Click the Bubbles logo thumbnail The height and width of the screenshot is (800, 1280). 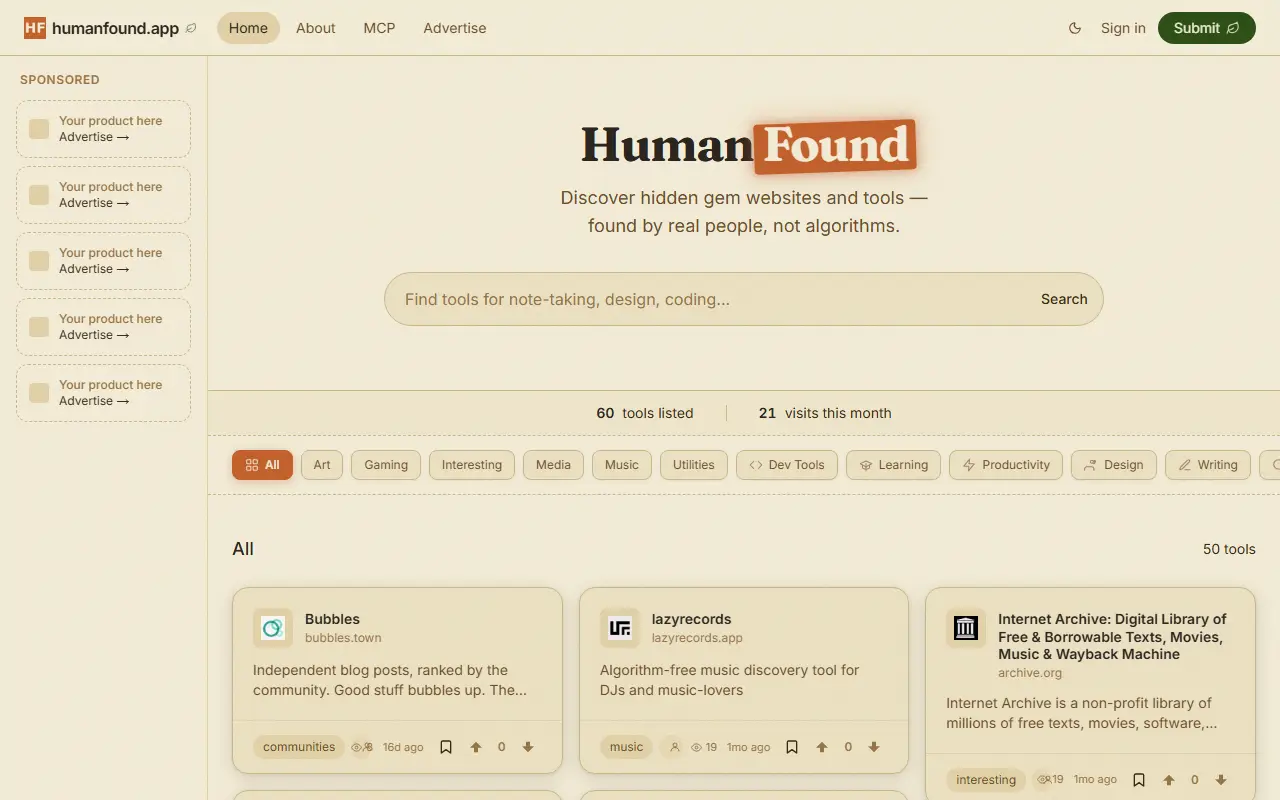[x=273, y=628]
